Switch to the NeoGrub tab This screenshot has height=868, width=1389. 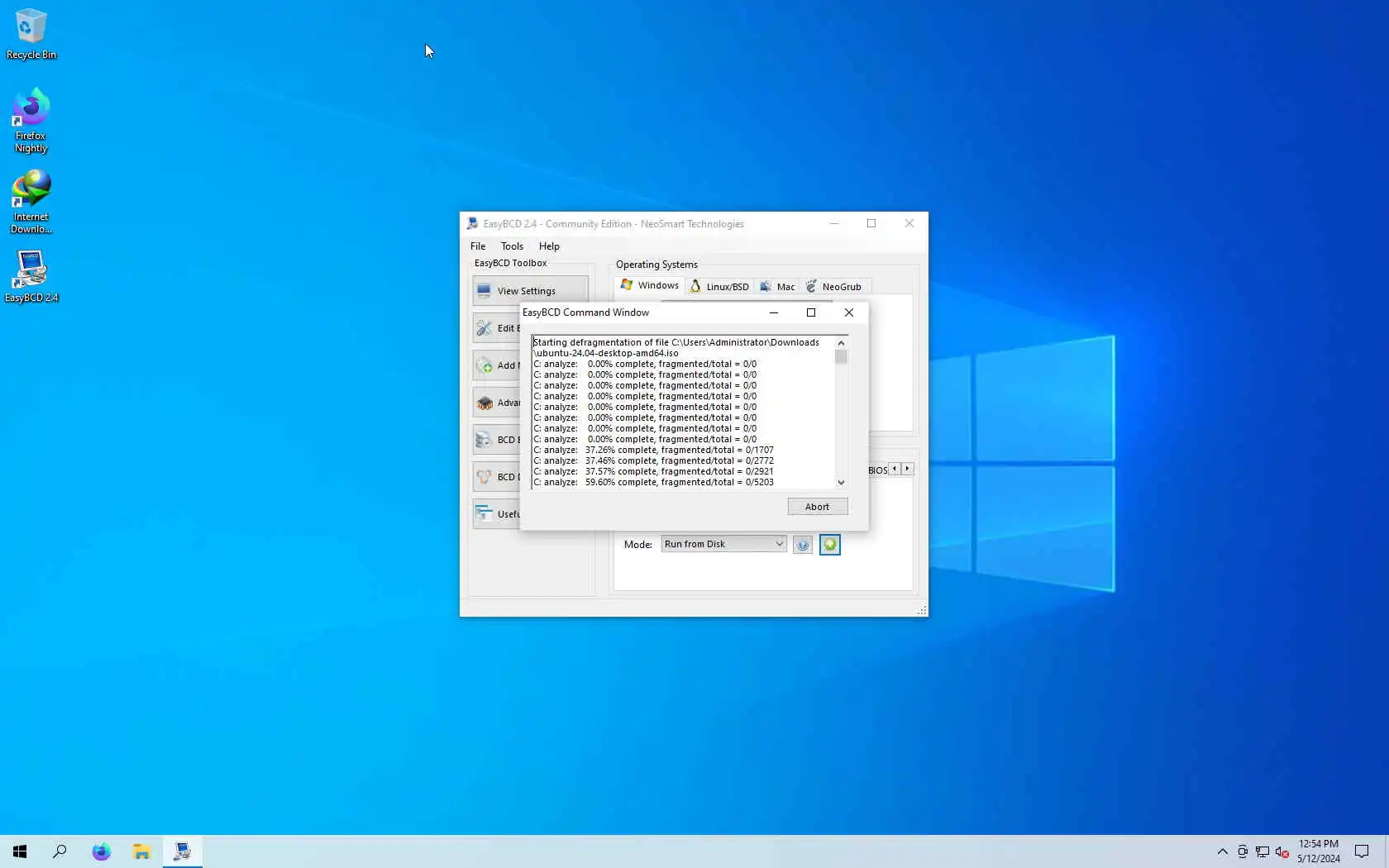point(834,287)
